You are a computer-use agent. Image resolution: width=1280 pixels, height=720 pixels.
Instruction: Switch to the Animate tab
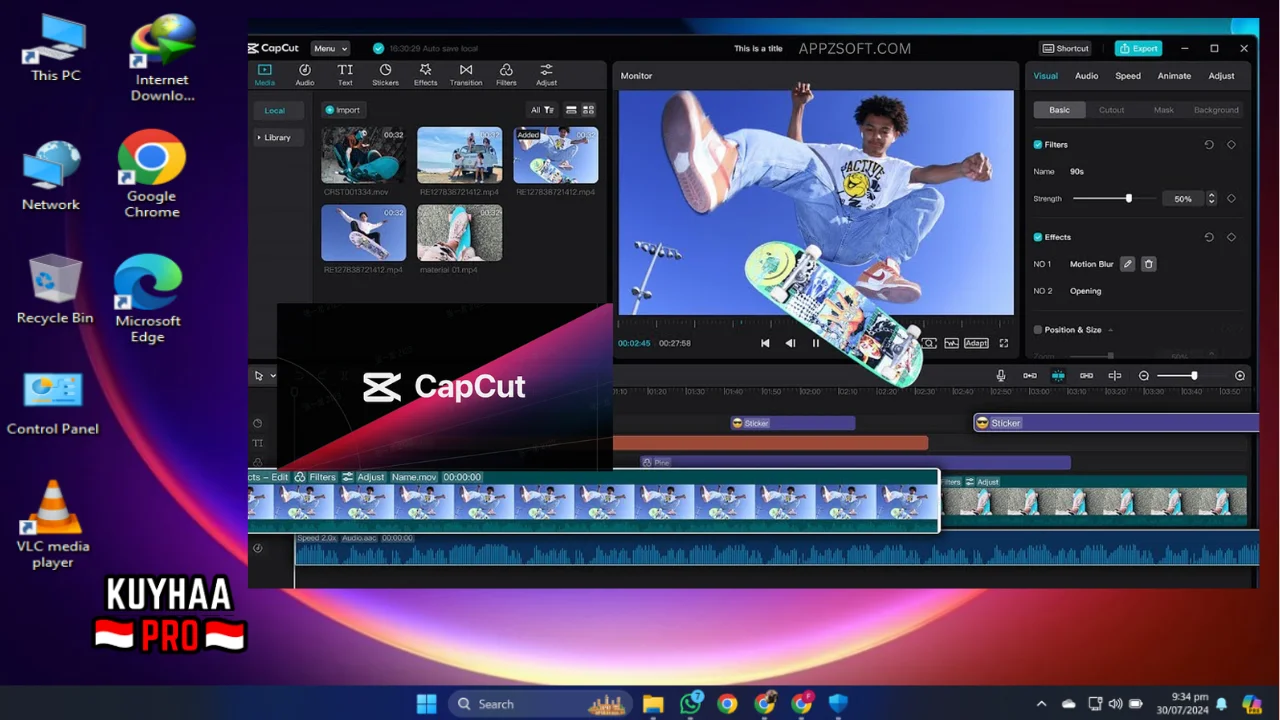point(1174,76)
